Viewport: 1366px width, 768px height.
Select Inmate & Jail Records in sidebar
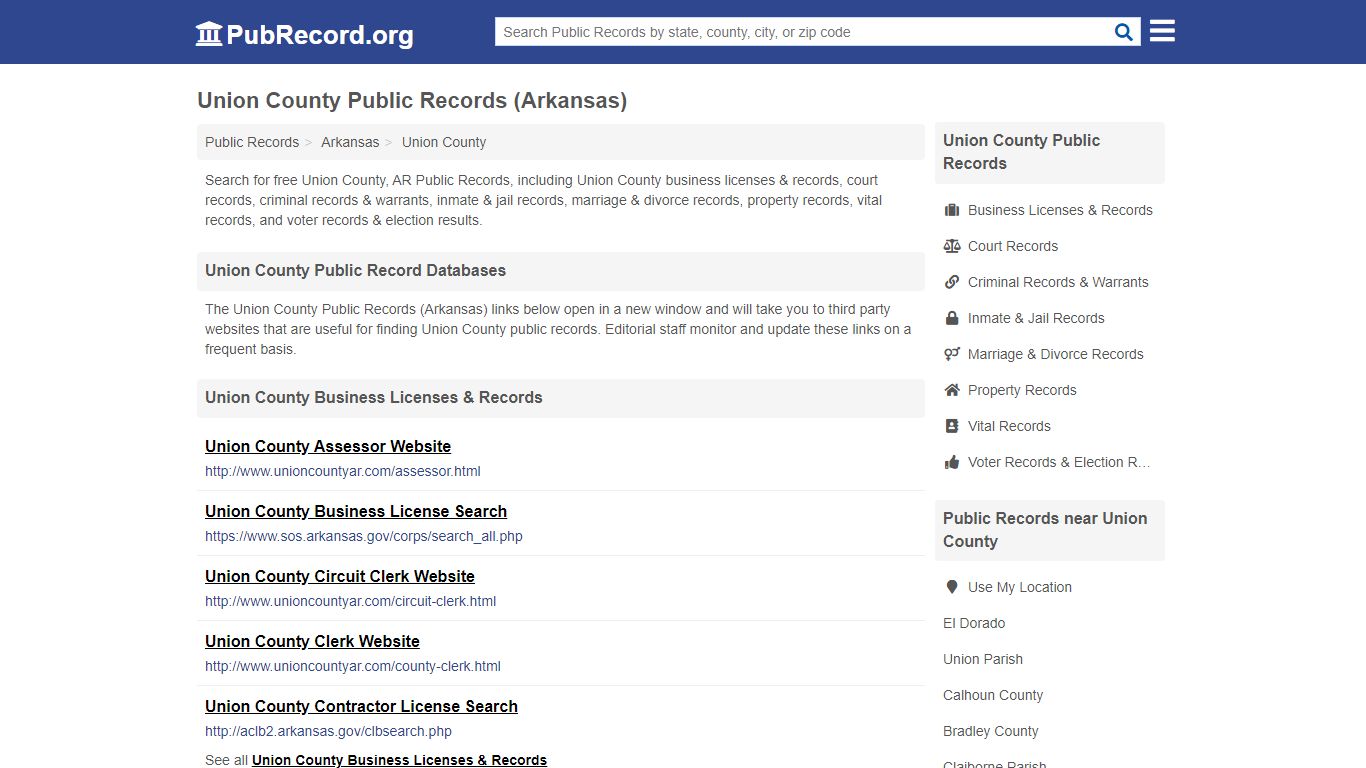[1036, 318]
